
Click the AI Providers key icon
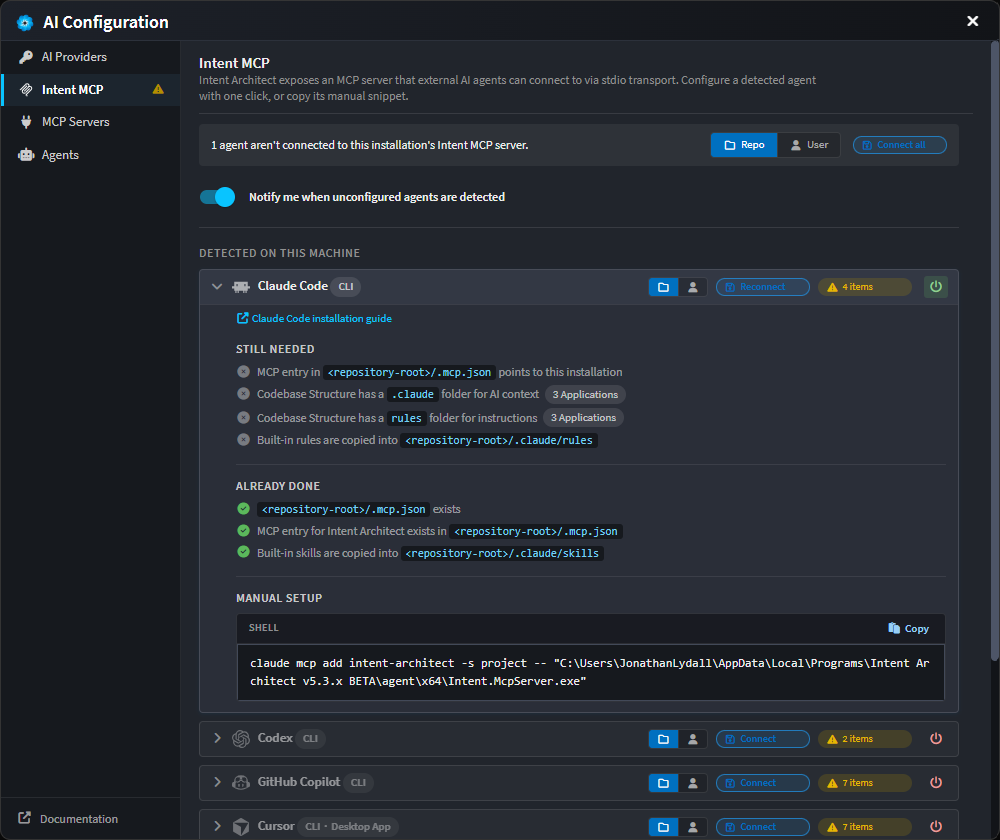point(26,57)
